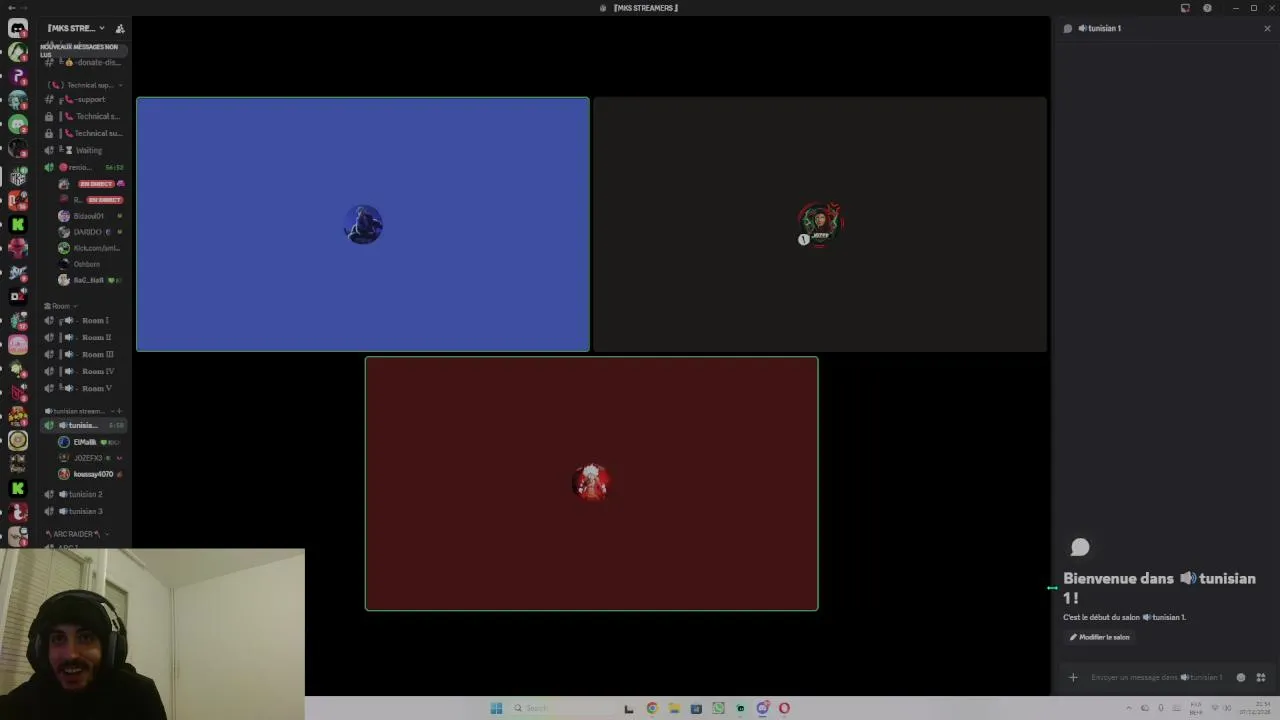Click Modifier le salon button
1280x720 pixels.
(x=1100, y=637)
